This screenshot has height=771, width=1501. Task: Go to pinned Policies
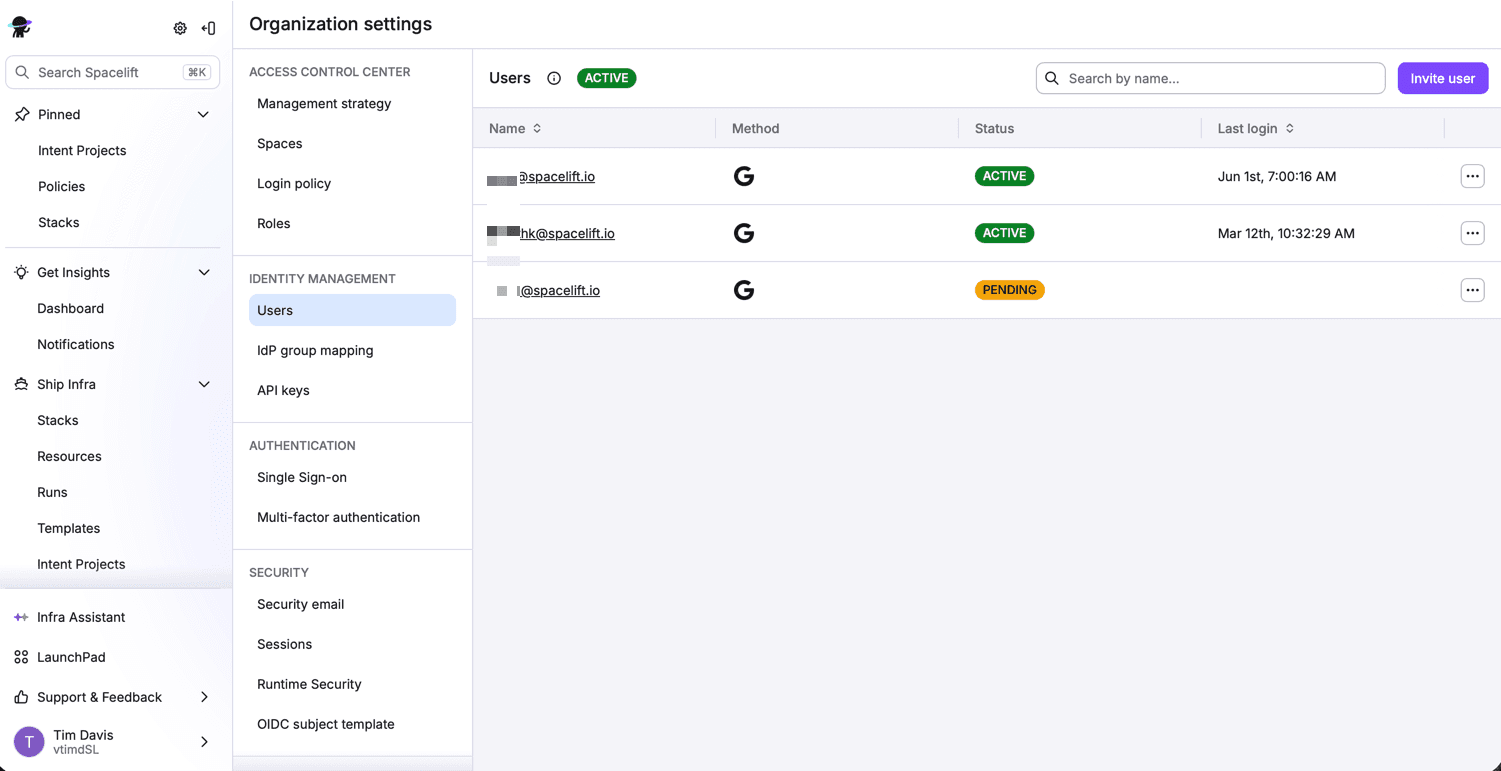click(x=61, y=186)
